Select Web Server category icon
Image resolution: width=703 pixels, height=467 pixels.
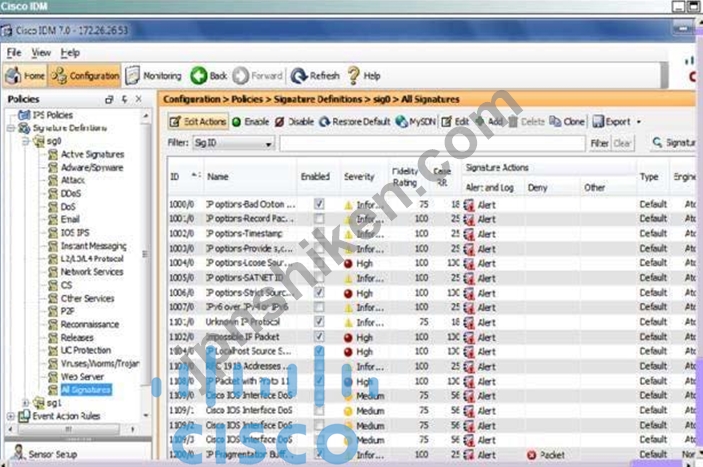53,377
